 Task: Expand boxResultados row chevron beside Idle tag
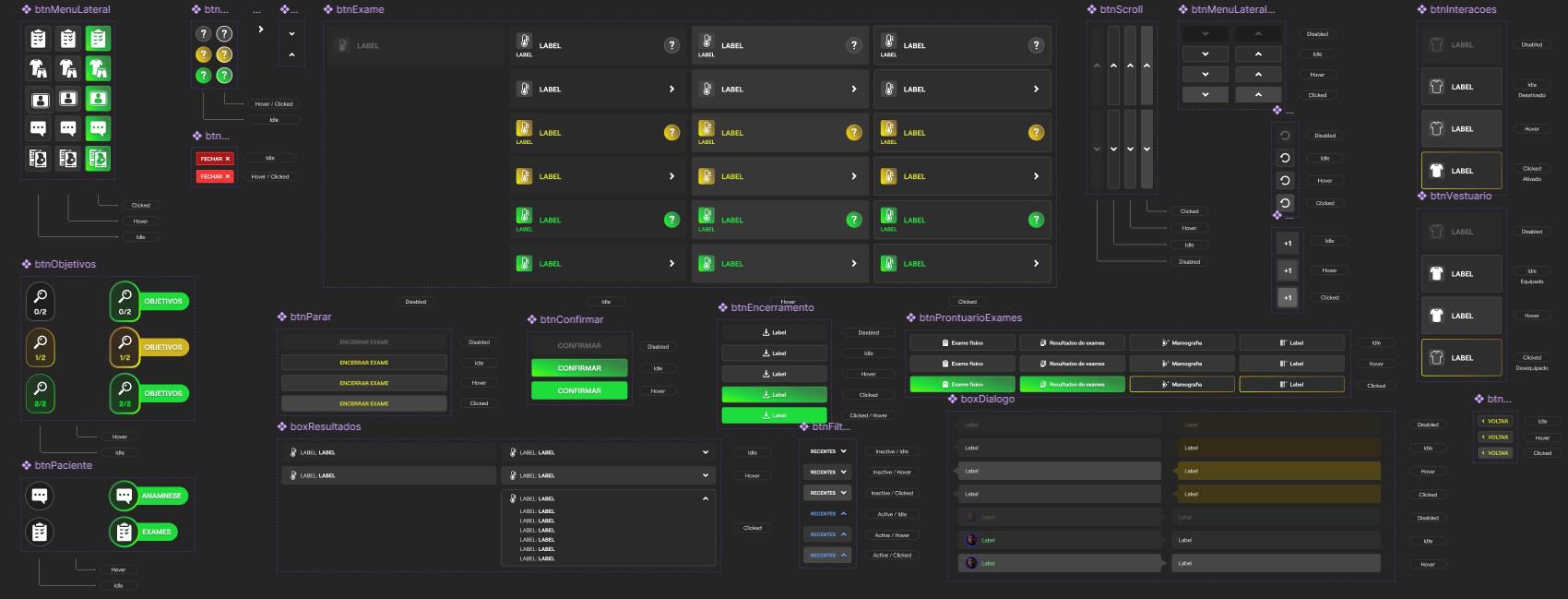click(706, 452)
